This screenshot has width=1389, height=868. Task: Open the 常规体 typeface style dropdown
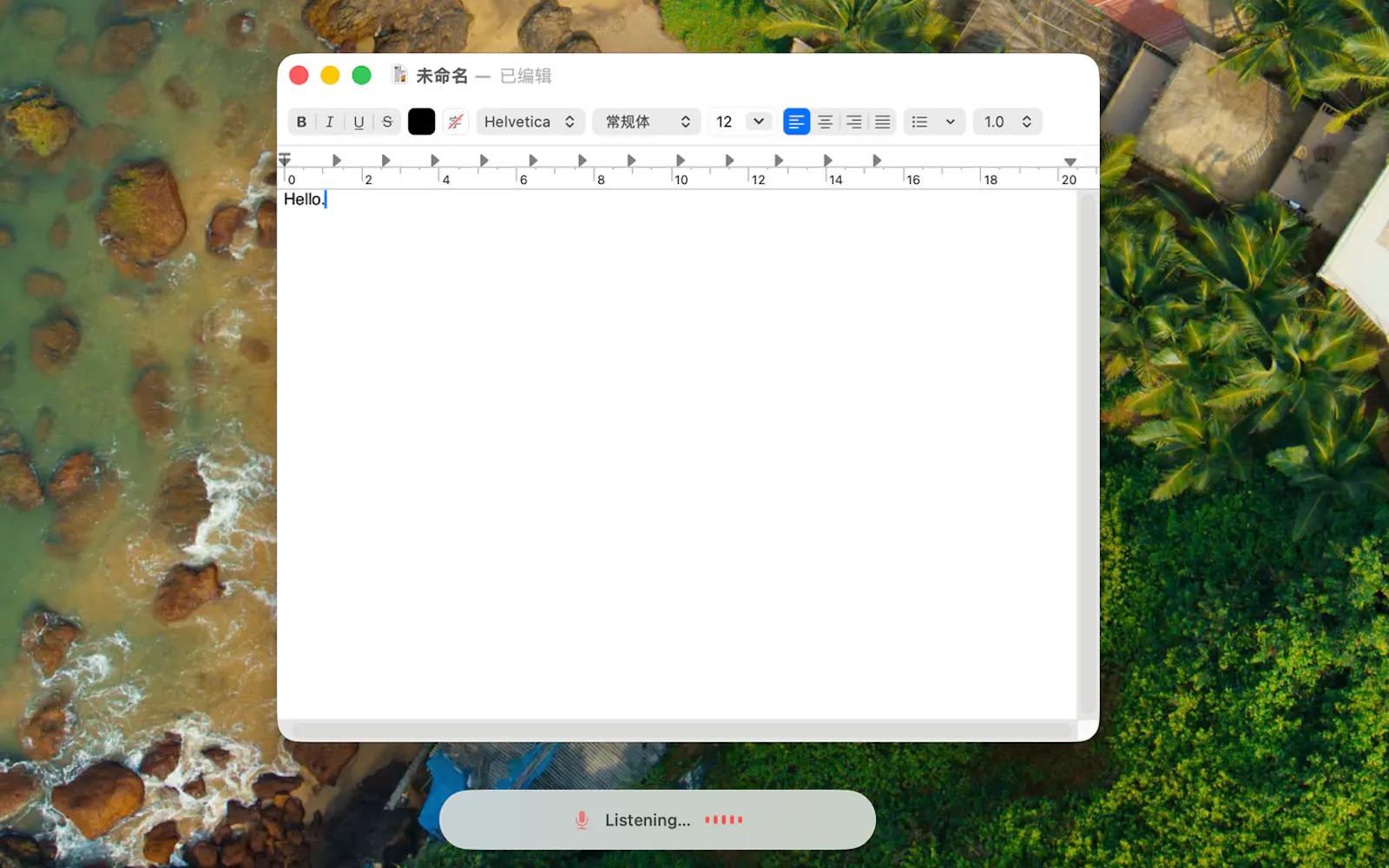647,122
